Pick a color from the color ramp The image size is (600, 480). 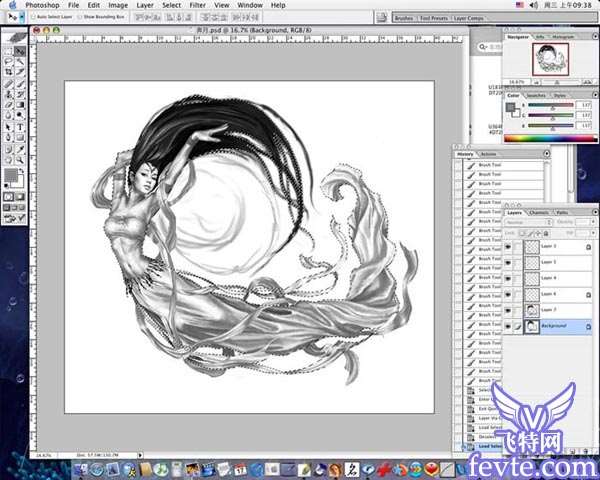(551, 139)
